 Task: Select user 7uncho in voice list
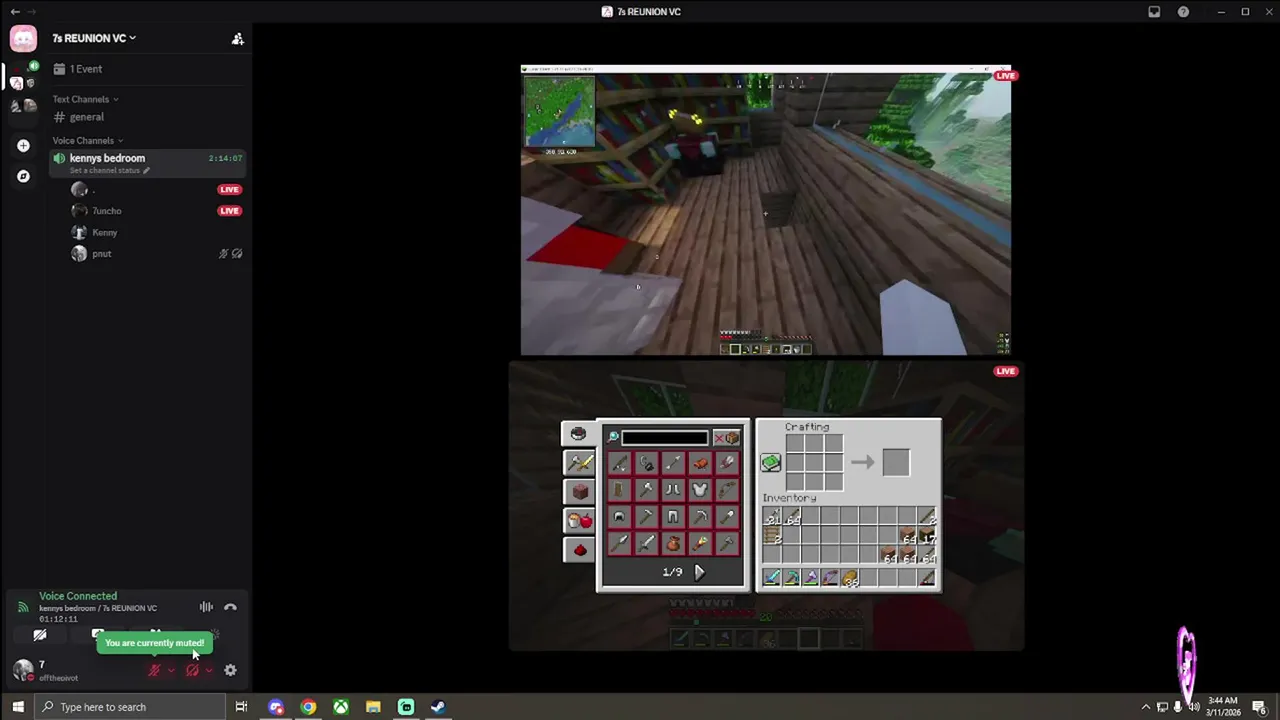106,211
